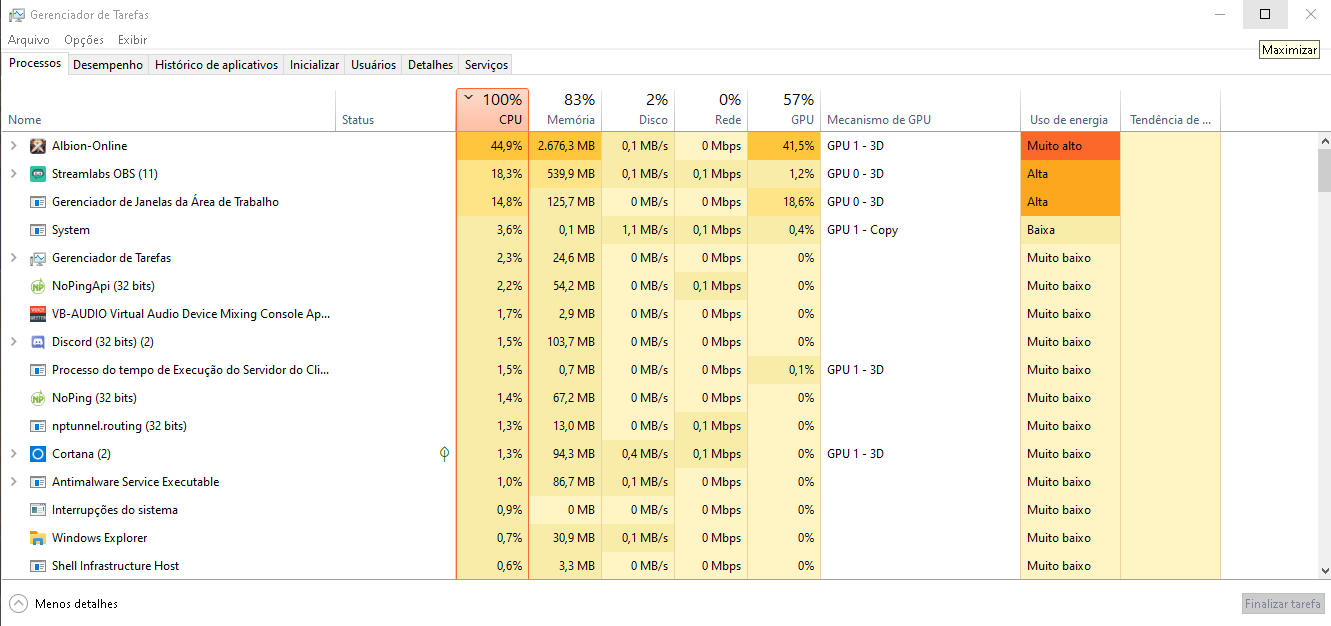
Task: Select the Interrupções do sistema process name
Action: (x=115, y=510)
